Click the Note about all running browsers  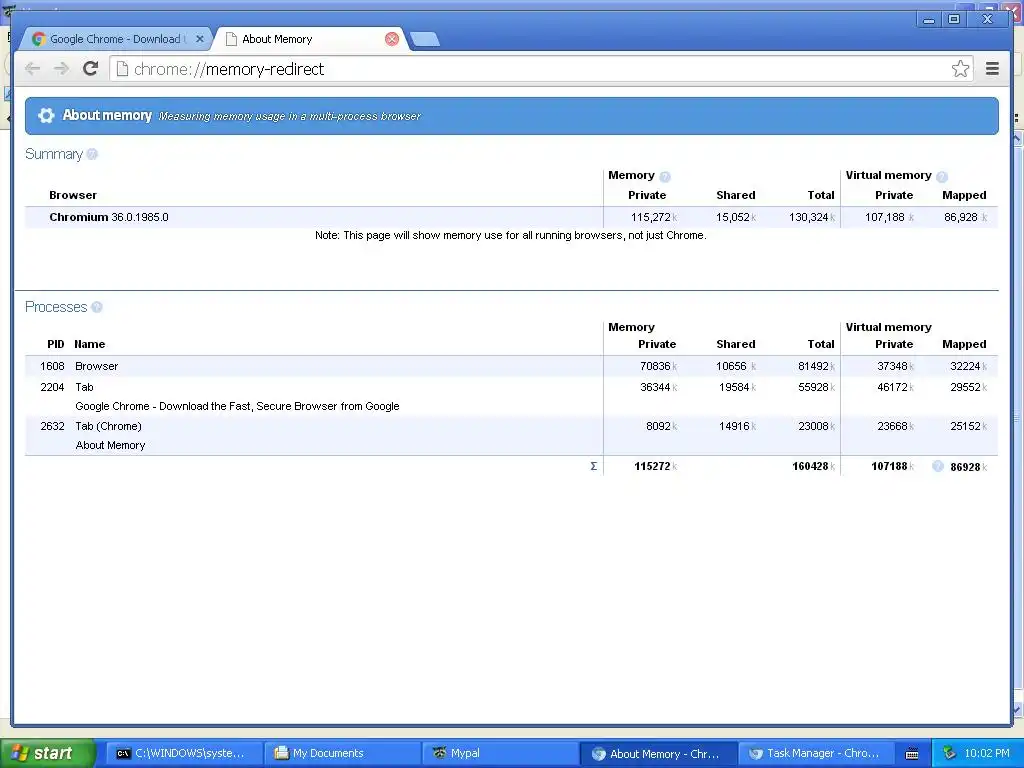[x=511, y=235]
